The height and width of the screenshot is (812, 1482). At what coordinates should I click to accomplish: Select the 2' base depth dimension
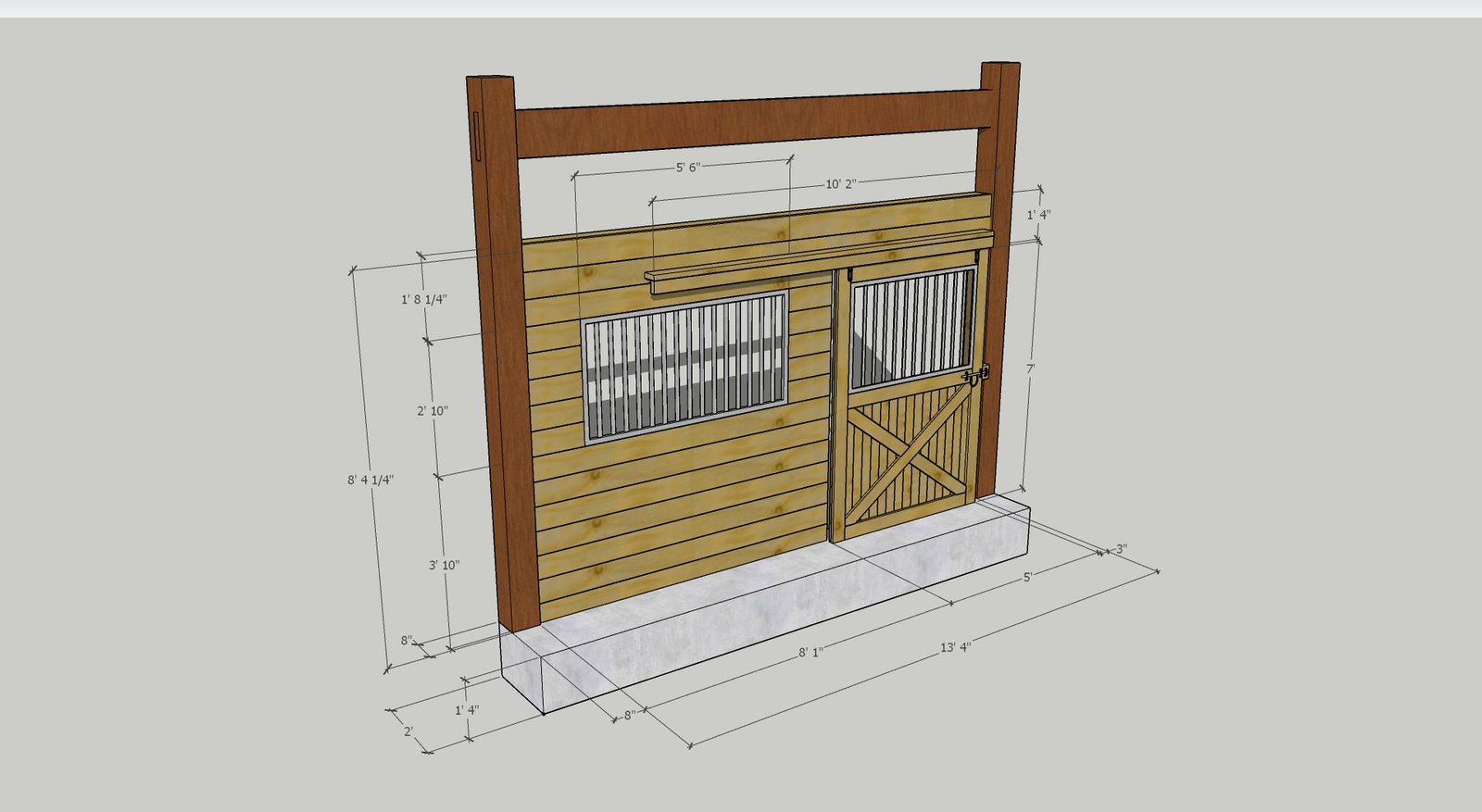click(408, 731)
